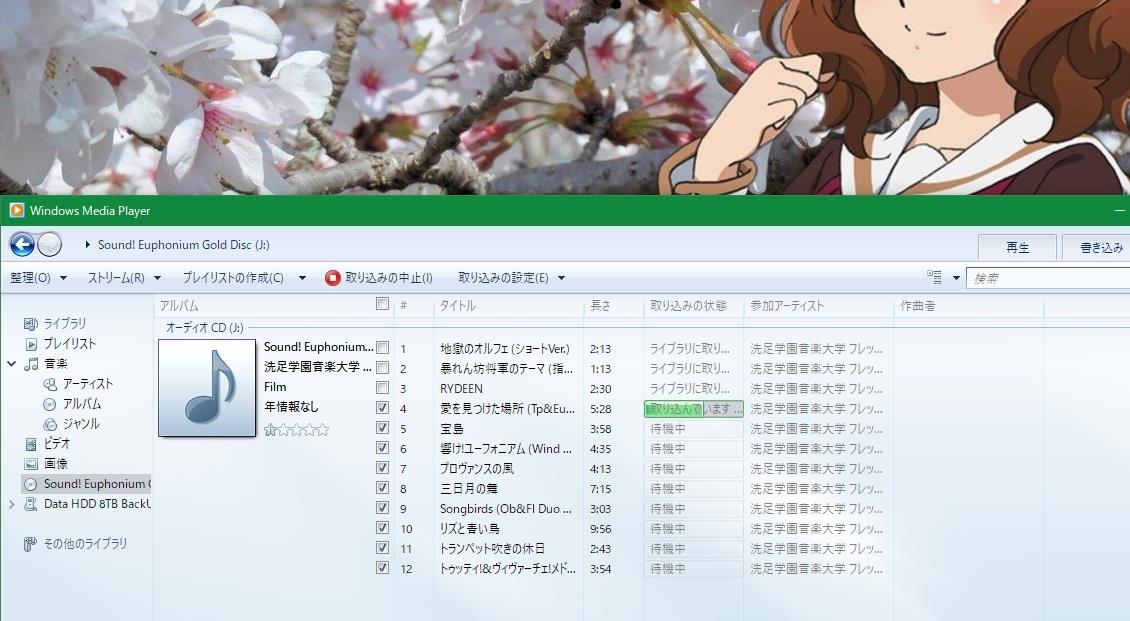Rate the album five stars
This screenshot has height=621, width=1130.
[x=322, y=430]
